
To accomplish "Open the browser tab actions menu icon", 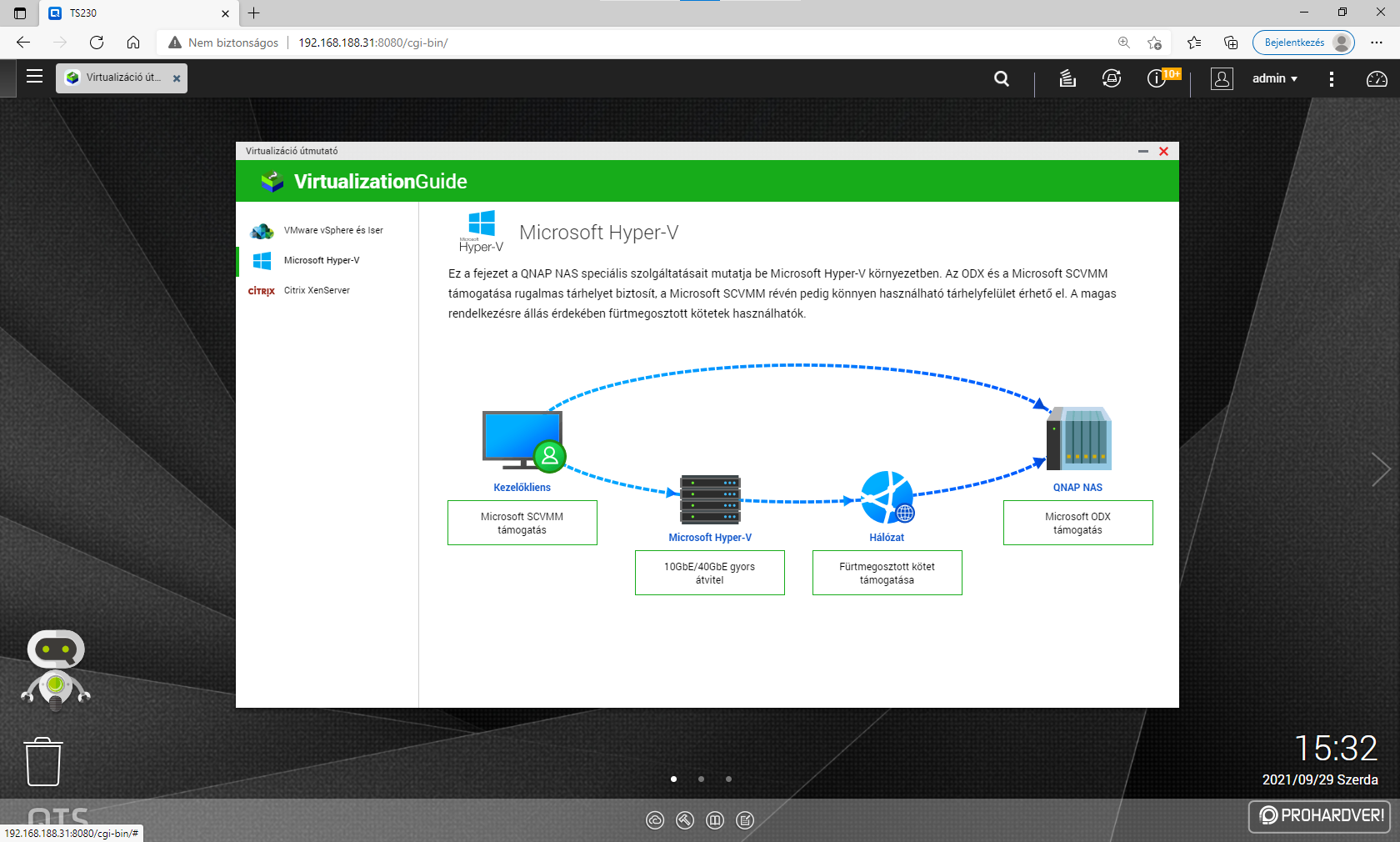I will (x=20, y=13).
